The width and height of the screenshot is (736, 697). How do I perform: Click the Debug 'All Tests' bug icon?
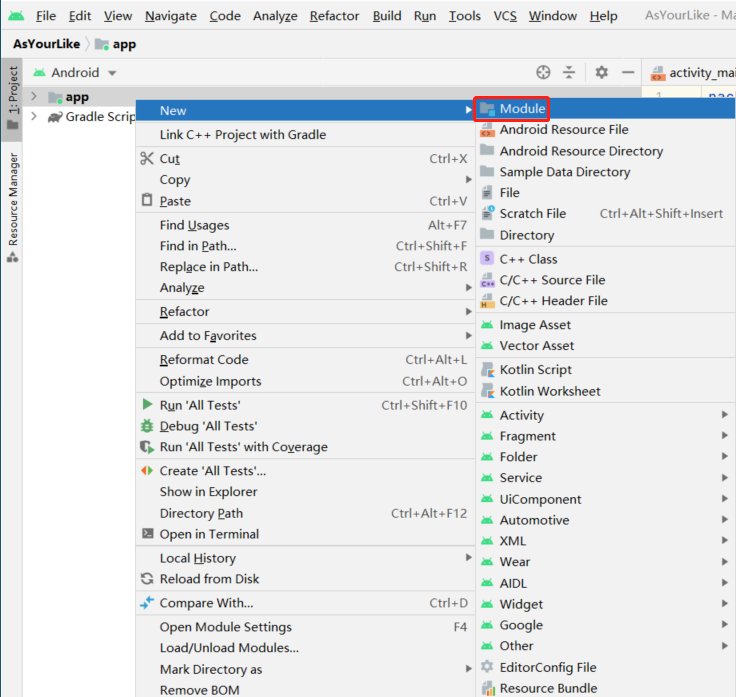[147, 426]
